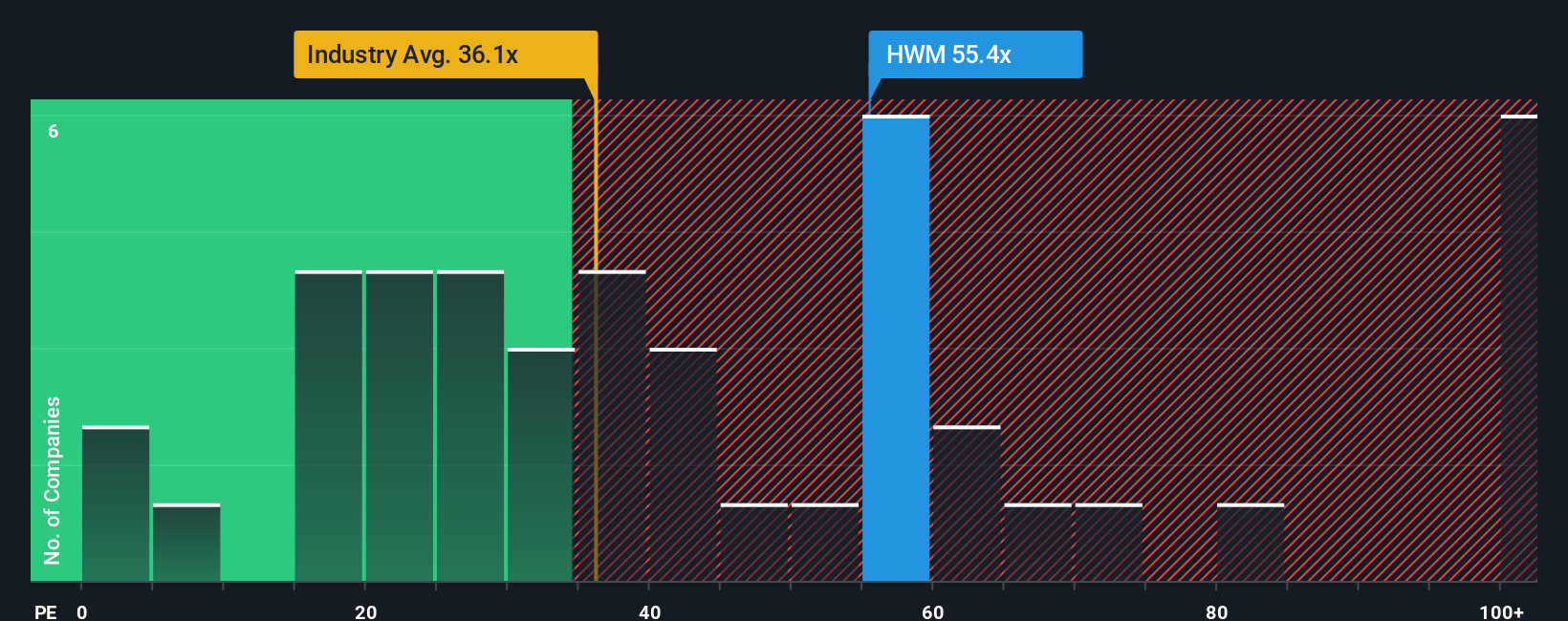Select the histogram bar at PE 80–85

1251,543
